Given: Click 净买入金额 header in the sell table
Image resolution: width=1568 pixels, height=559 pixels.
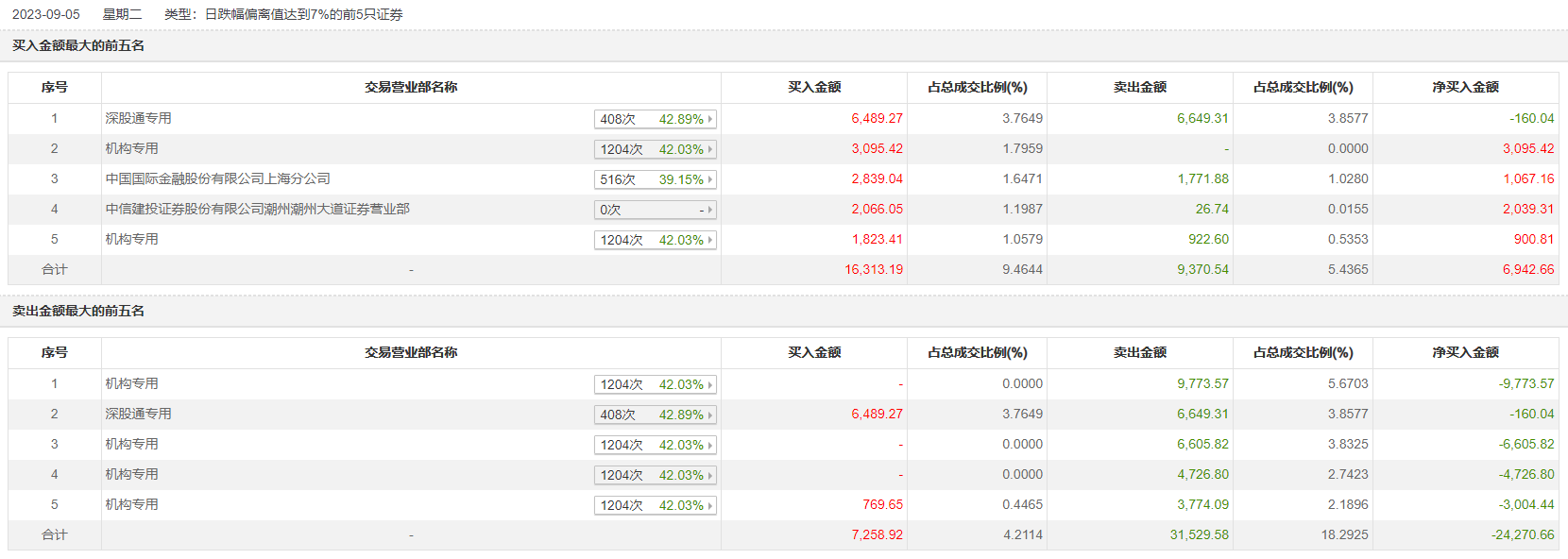Looking at the screenshot, I should (1465, 352).
